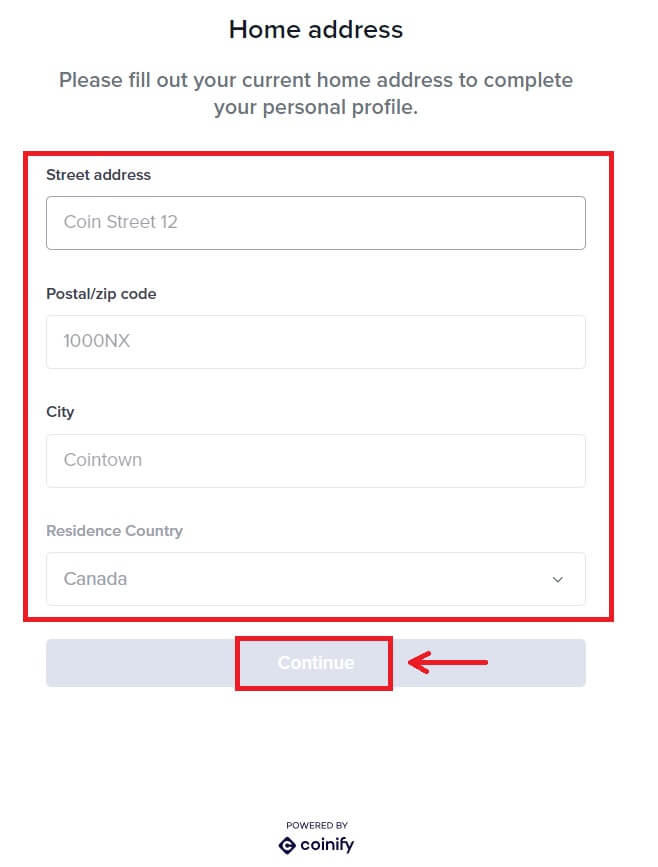Click the Street address label
658x867 pixels.
[x=98, y=174]
